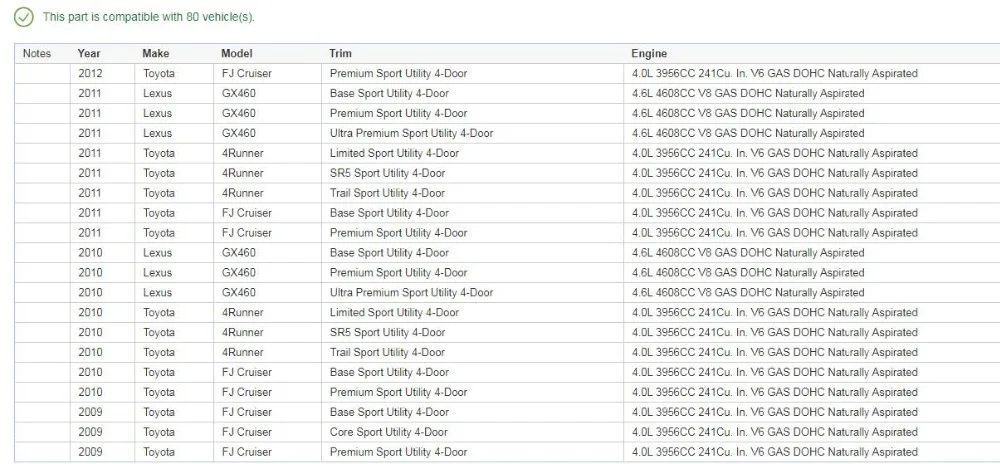This screenshot has height=464, width=1000.
Task: Select 4Runner model in 2010 Trail row
Action: click(x=242, y=352)
